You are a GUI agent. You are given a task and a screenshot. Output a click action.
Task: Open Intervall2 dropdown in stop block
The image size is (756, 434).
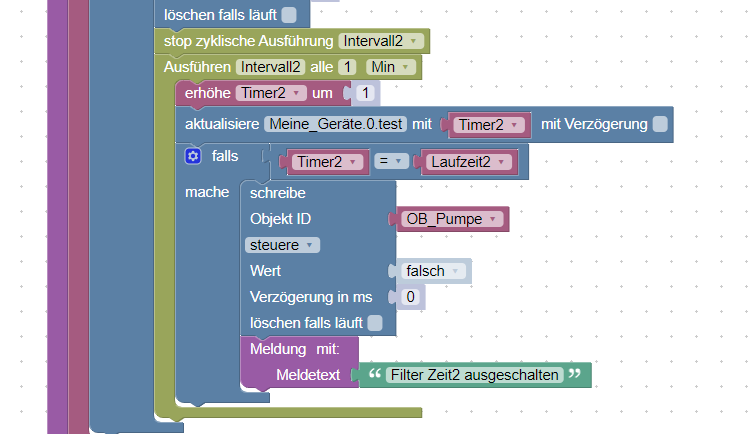381,41
